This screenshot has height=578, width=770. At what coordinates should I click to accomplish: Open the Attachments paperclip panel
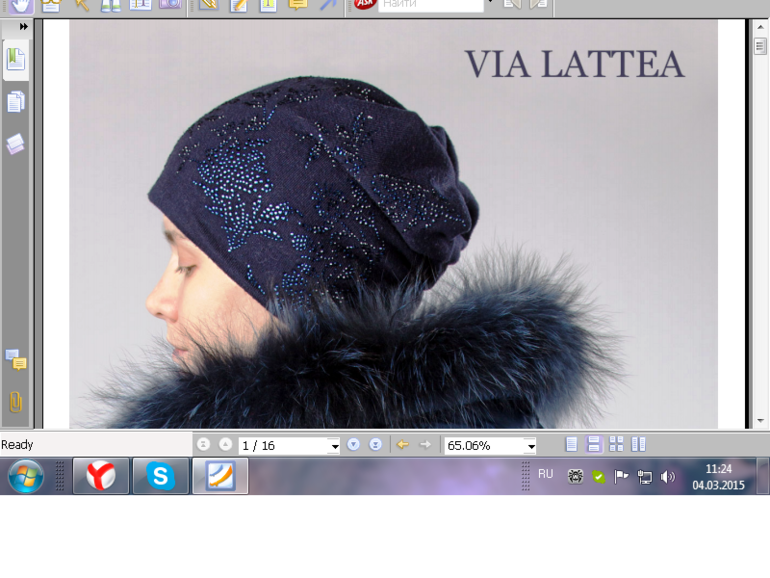(16, 402)
